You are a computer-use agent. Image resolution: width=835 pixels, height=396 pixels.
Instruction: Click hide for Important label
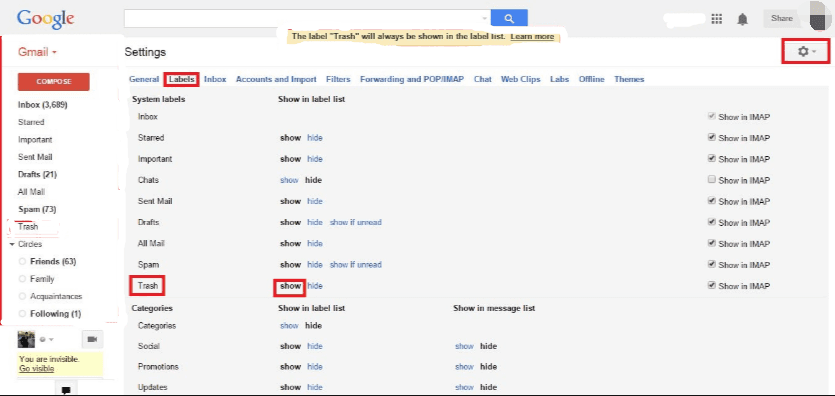[x=315, y=159]
